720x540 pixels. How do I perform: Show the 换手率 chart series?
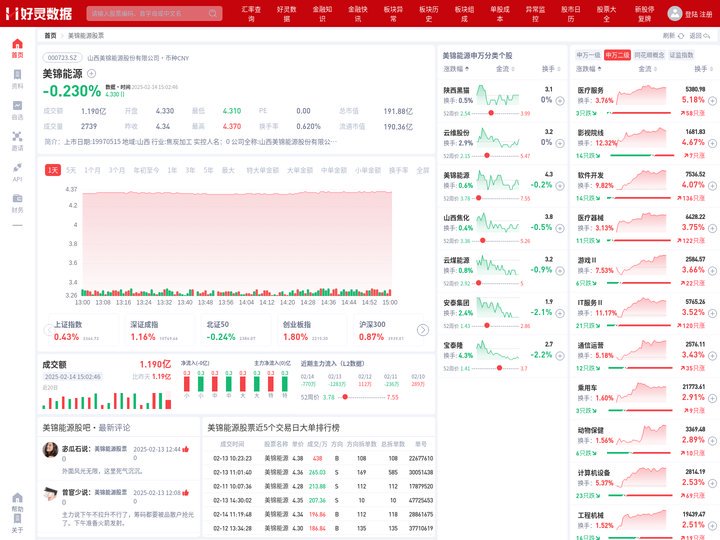[399, 170]
